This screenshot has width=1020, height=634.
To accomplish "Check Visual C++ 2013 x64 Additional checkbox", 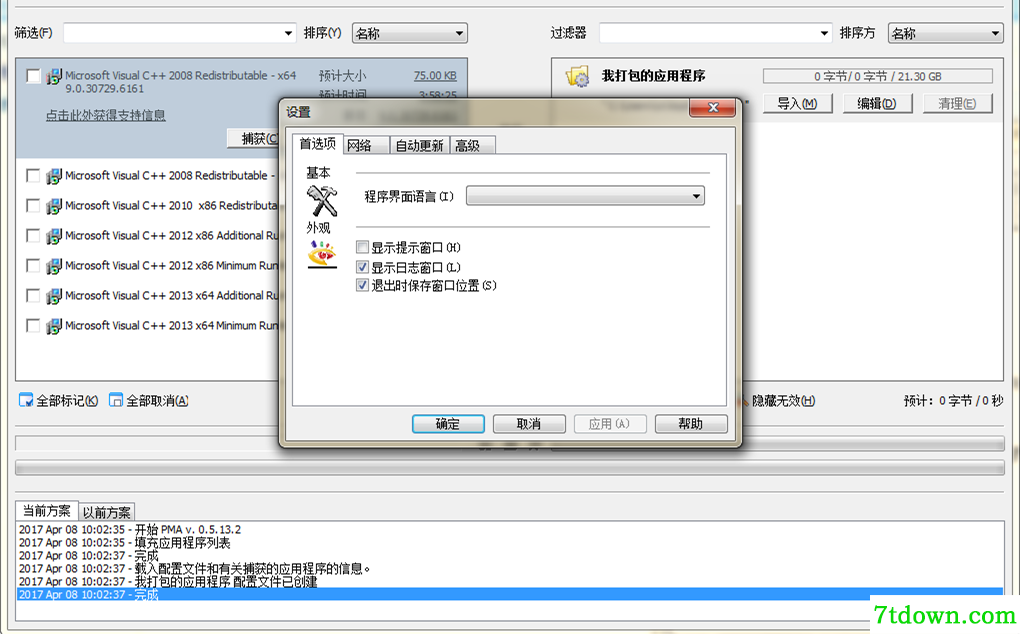I will [x=33, y=295].
